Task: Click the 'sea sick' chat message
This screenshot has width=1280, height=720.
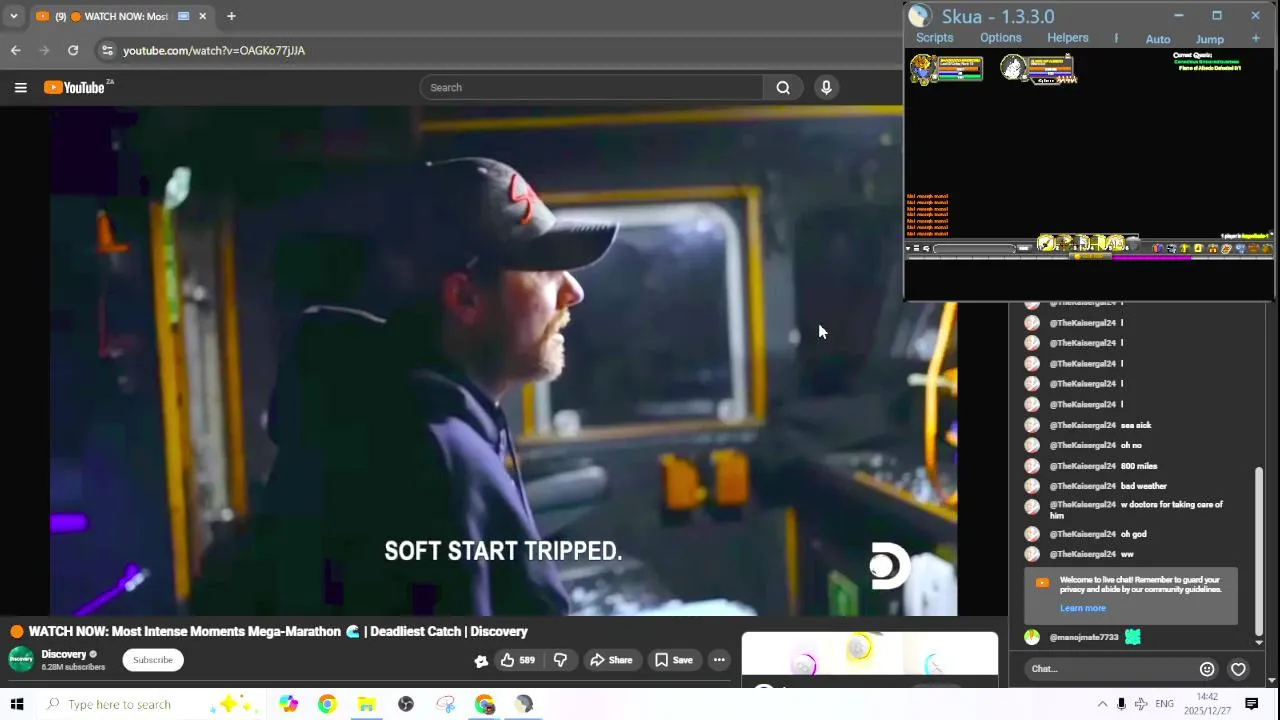Action: [1136, 425]
